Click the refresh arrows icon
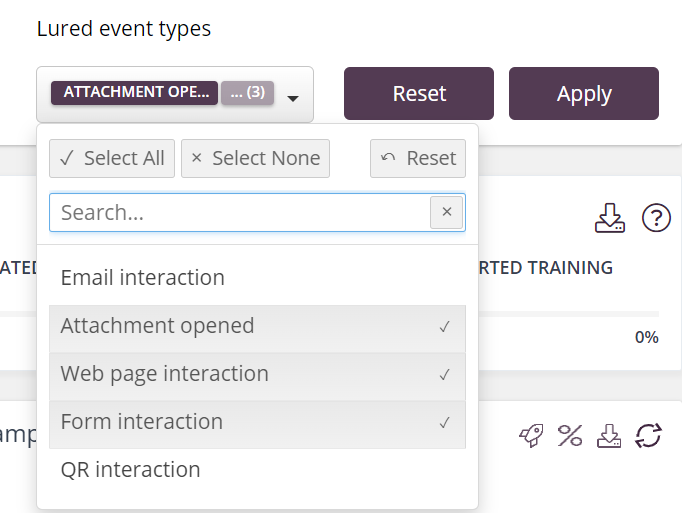 pyautogui.click(x=648, y=435)
